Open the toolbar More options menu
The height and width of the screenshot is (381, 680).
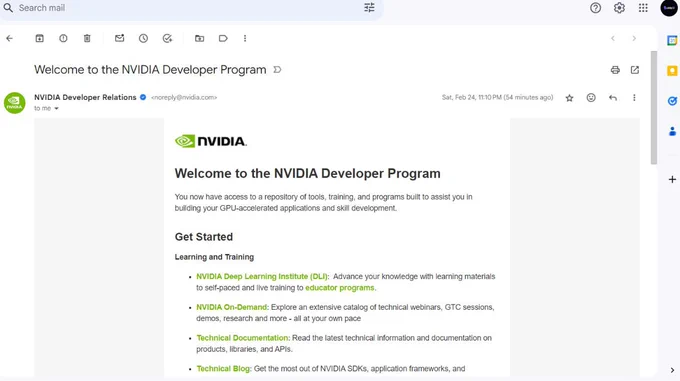pyautogui.click(x=245, y=39)
